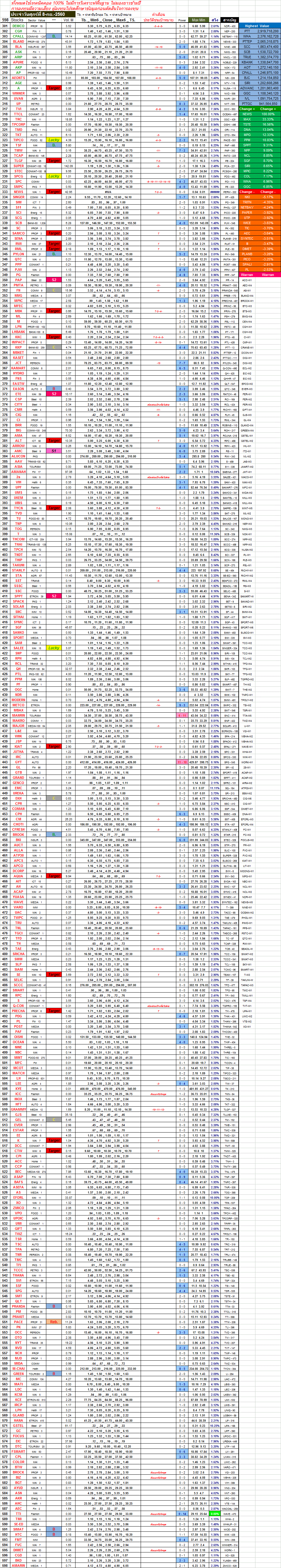This screenshot has width=281, height=1568.
Task: Select BLAND in the Stocks column
Action: coord(18,41)
